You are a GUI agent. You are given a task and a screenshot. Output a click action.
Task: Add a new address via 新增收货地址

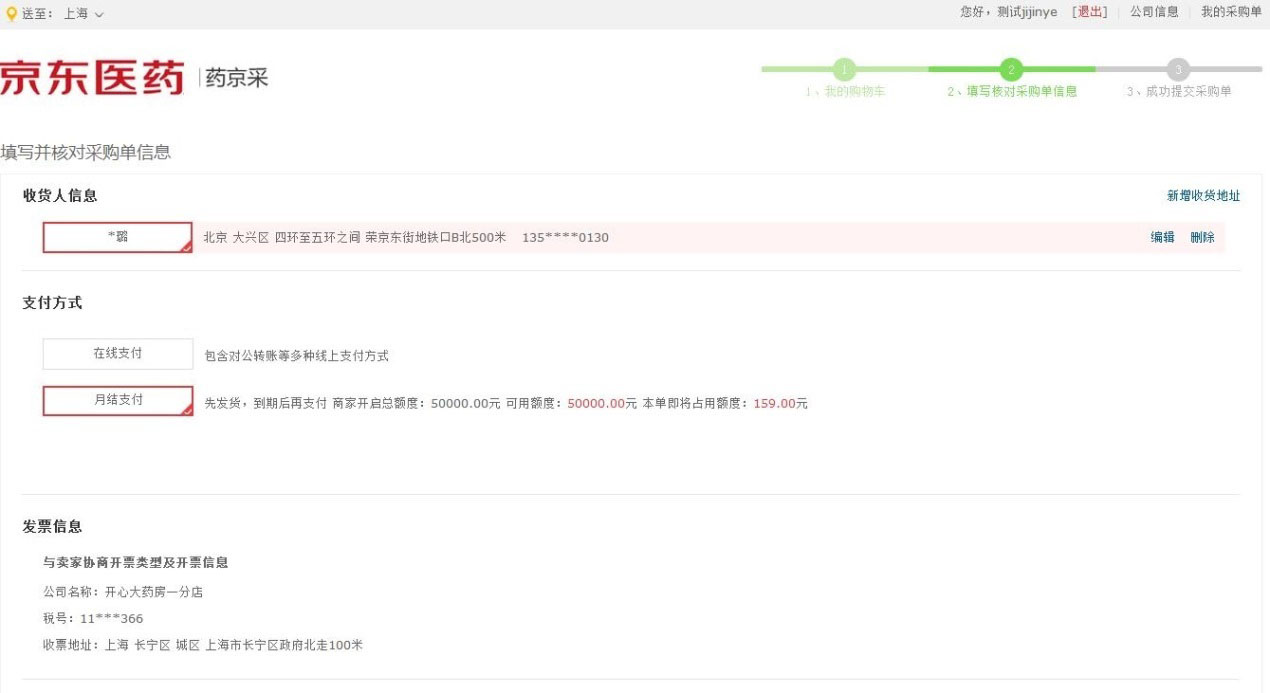coord(1203,196)
